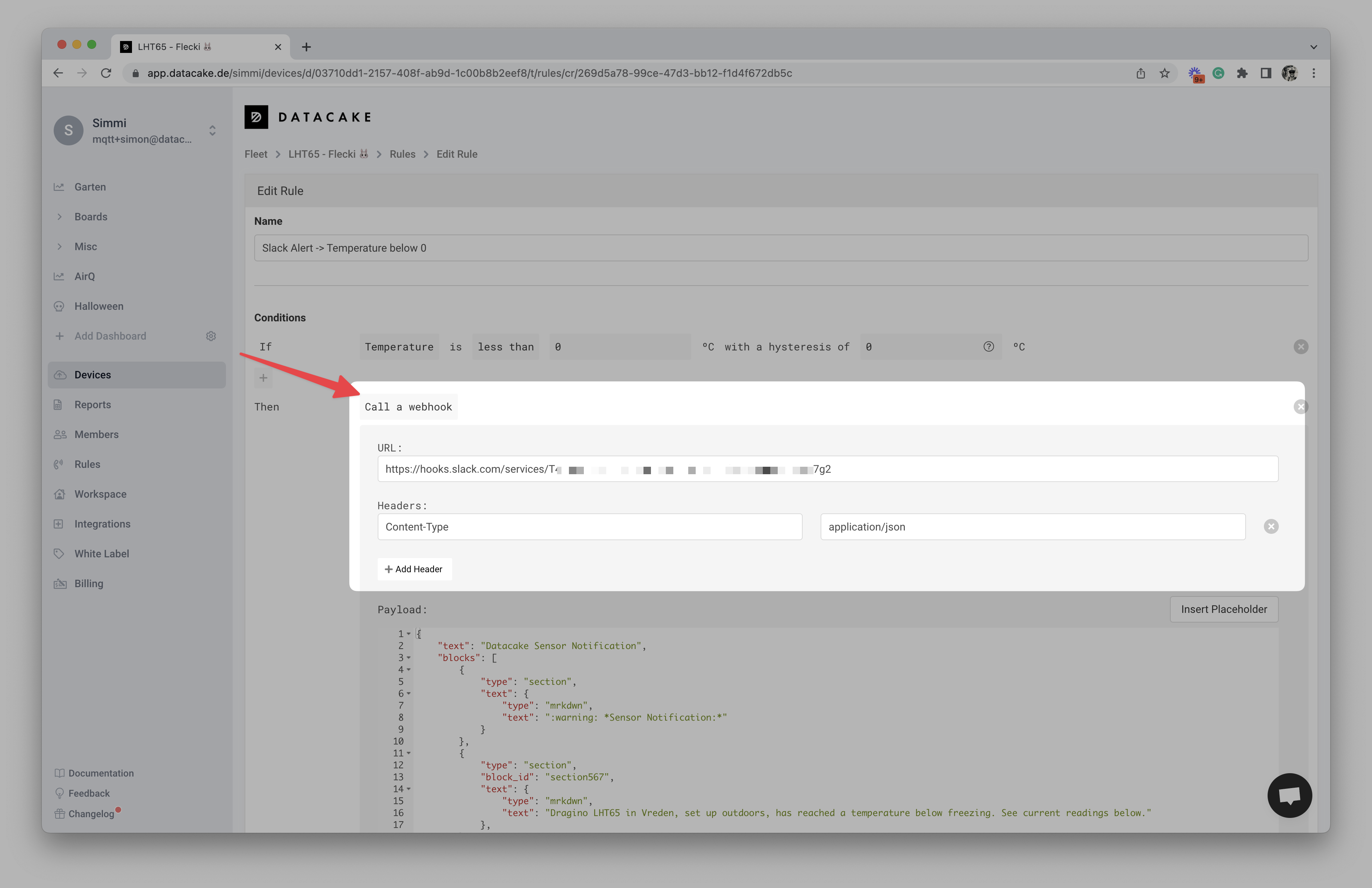The width and height of the screenshot is (1372, 888).
Task: Add a new condition with plus icon
Action: coord(264,378)
